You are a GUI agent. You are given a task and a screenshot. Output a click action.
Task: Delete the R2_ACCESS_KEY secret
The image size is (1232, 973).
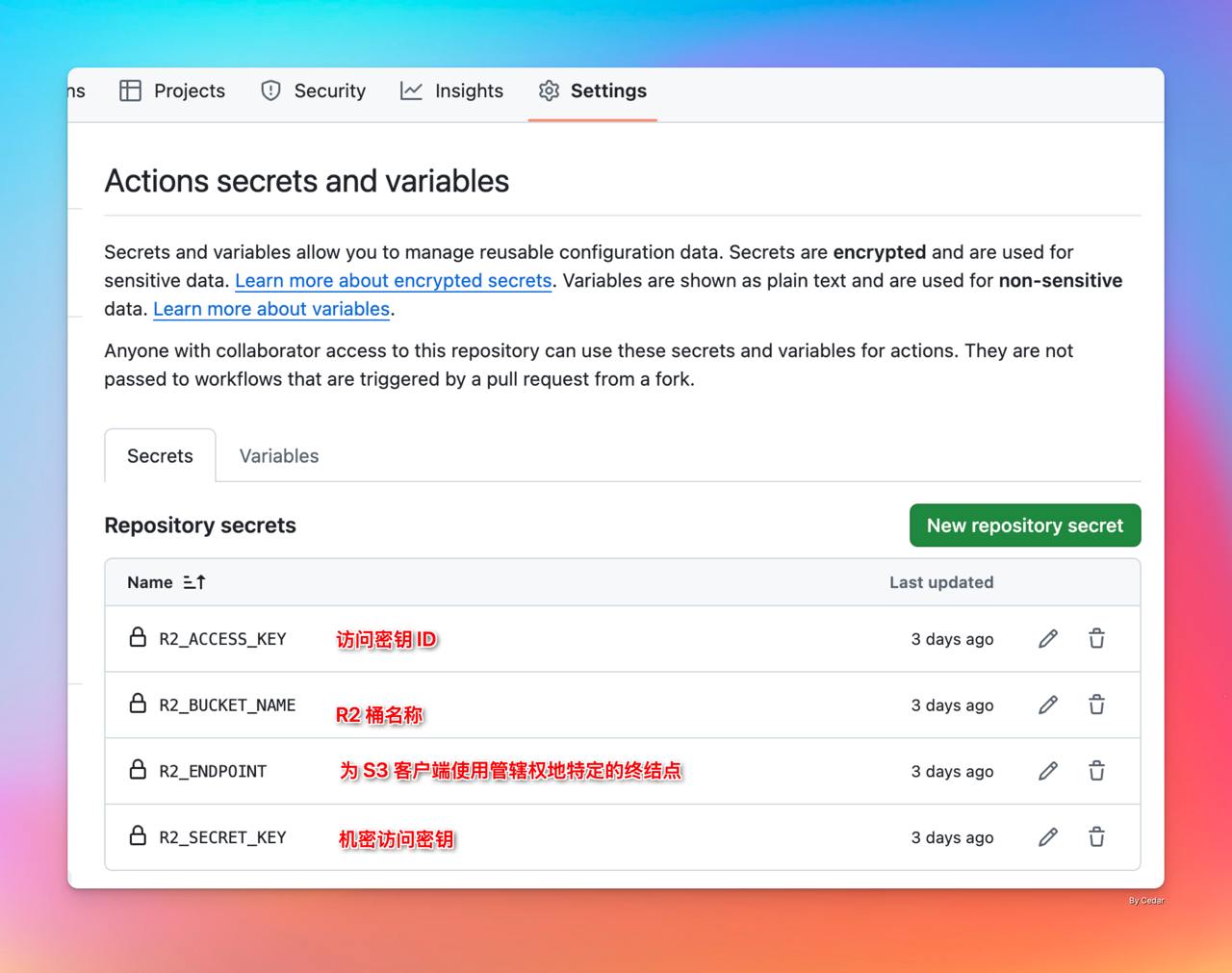1096,639
